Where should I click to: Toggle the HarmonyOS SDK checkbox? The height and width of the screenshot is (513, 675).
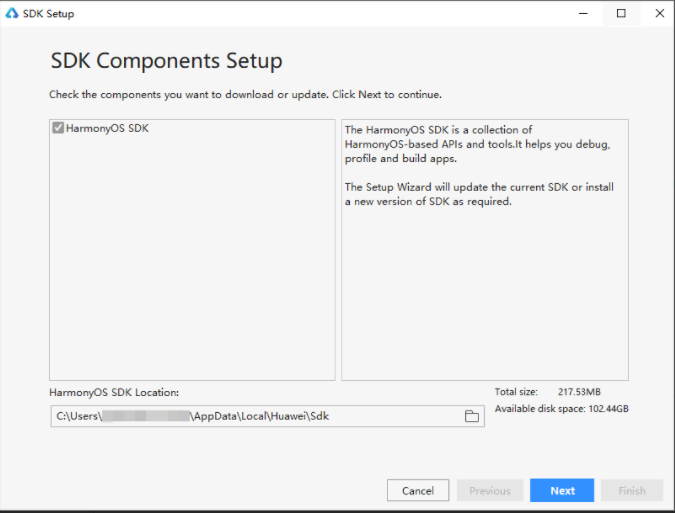click(x=59, y=129)
